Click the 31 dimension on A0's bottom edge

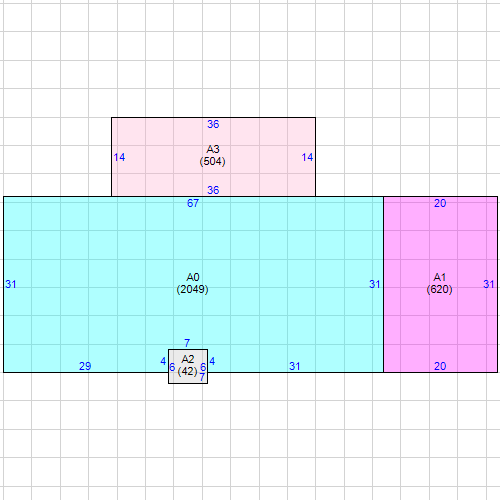[295, 366]
